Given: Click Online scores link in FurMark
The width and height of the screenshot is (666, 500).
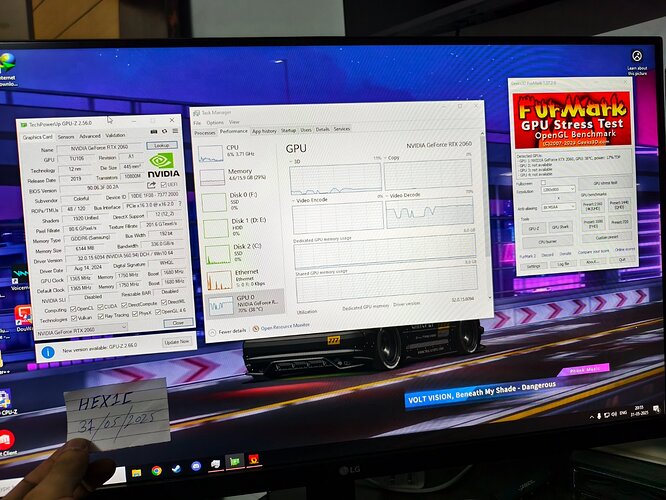Looking at the screenshot, I should [x=625, y=250].
